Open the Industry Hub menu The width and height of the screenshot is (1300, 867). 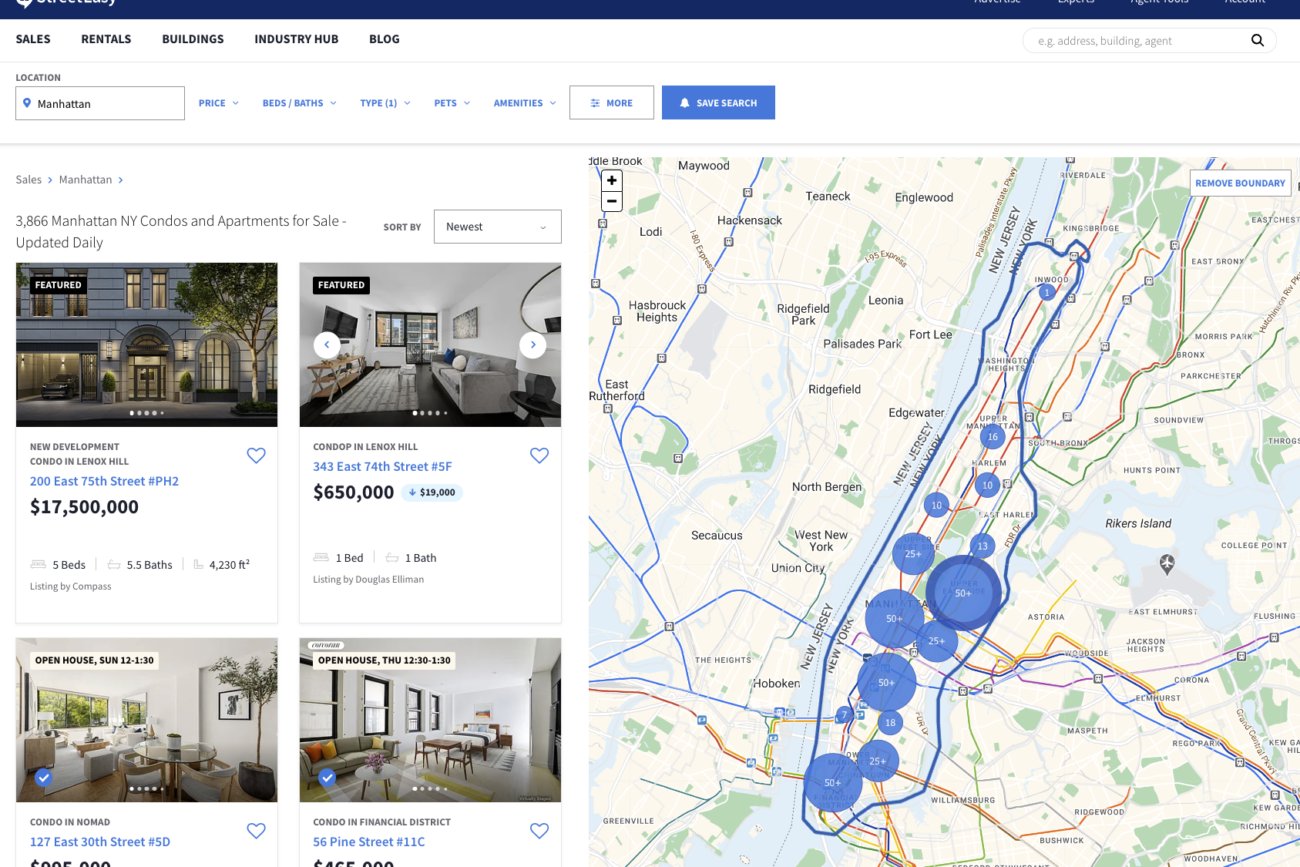(x=296, y=39)
